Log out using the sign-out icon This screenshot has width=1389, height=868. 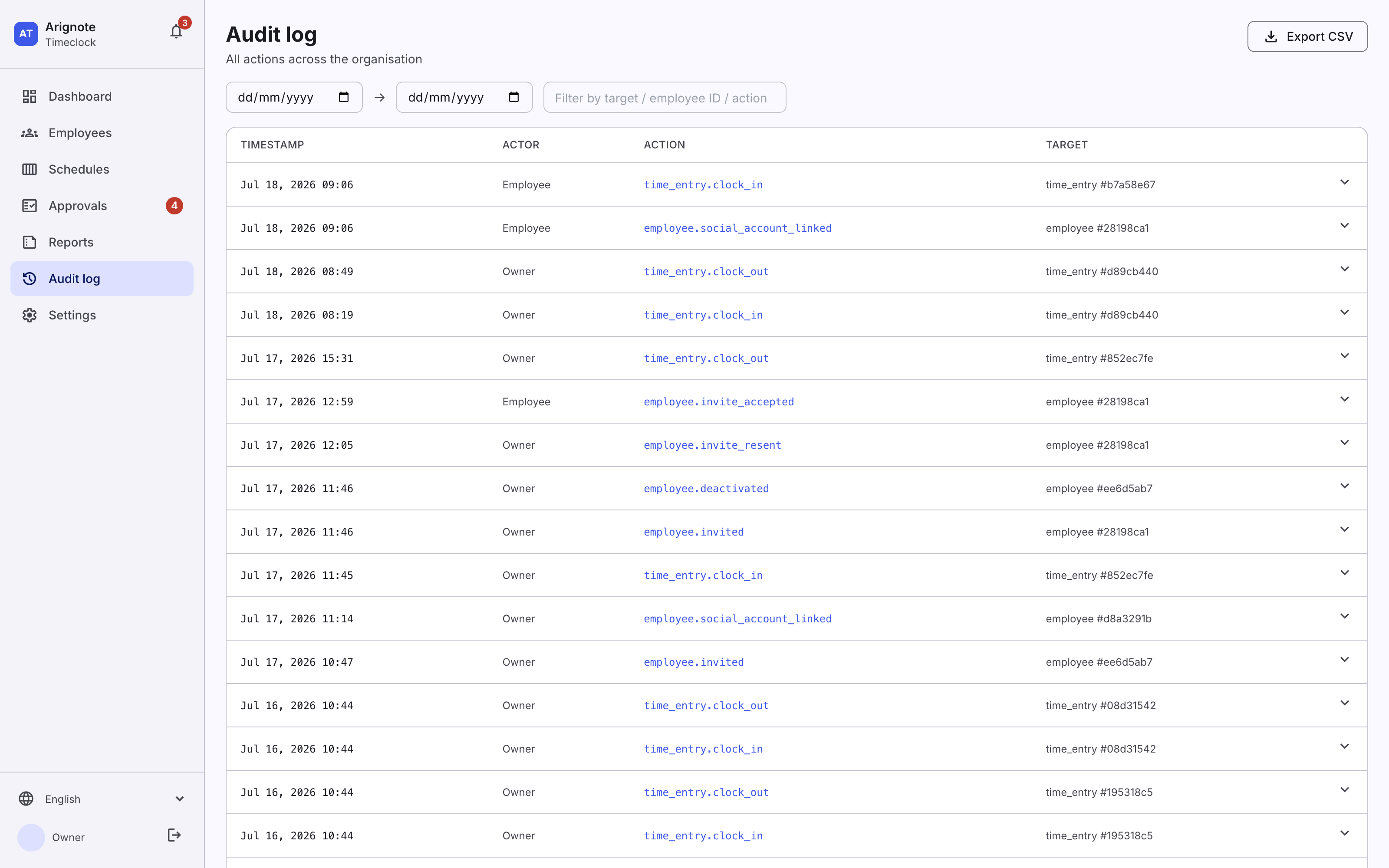point(174,835)
